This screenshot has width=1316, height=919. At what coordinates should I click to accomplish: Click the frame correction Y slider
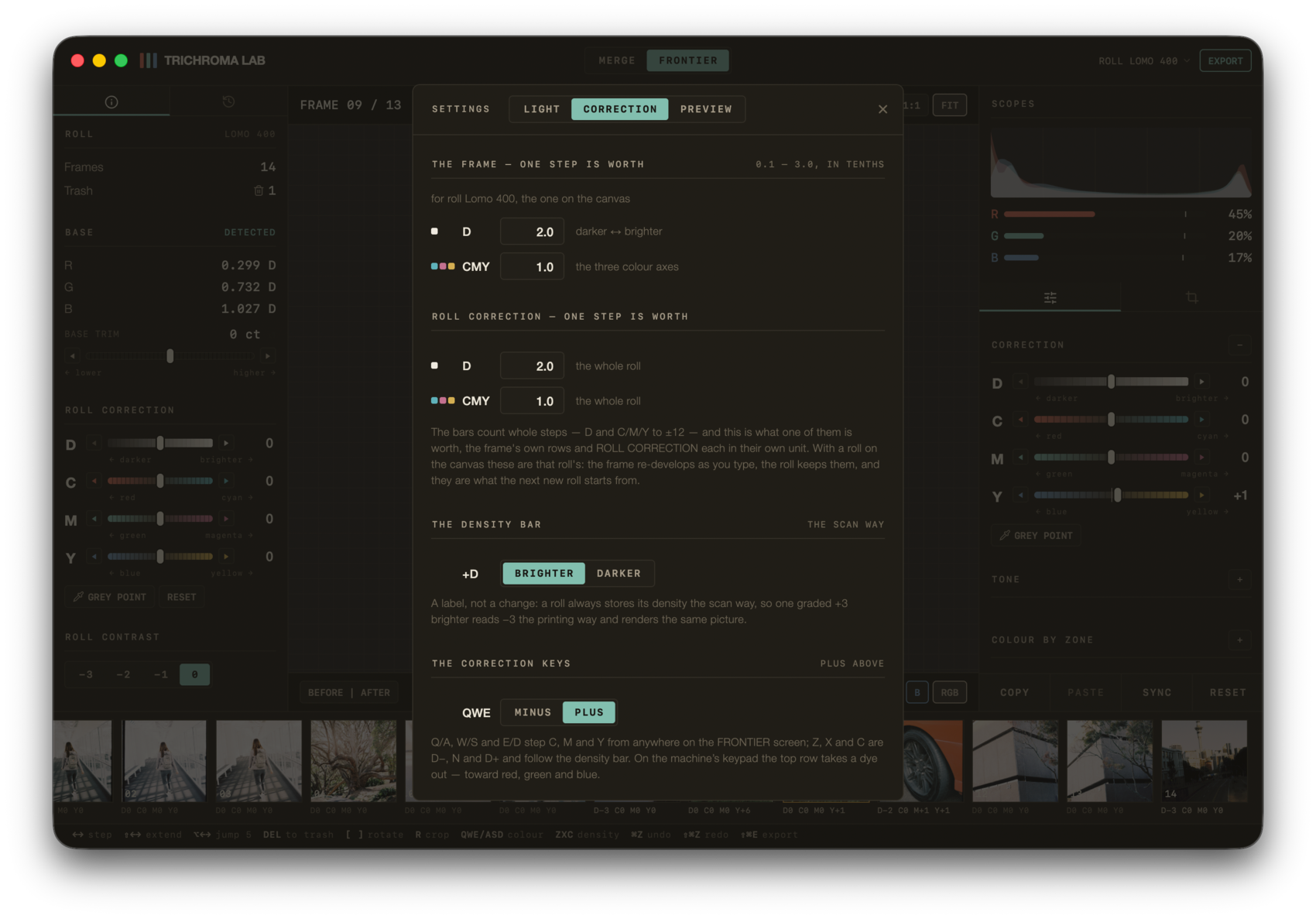pyautogui.click(x=1111, y=496)
